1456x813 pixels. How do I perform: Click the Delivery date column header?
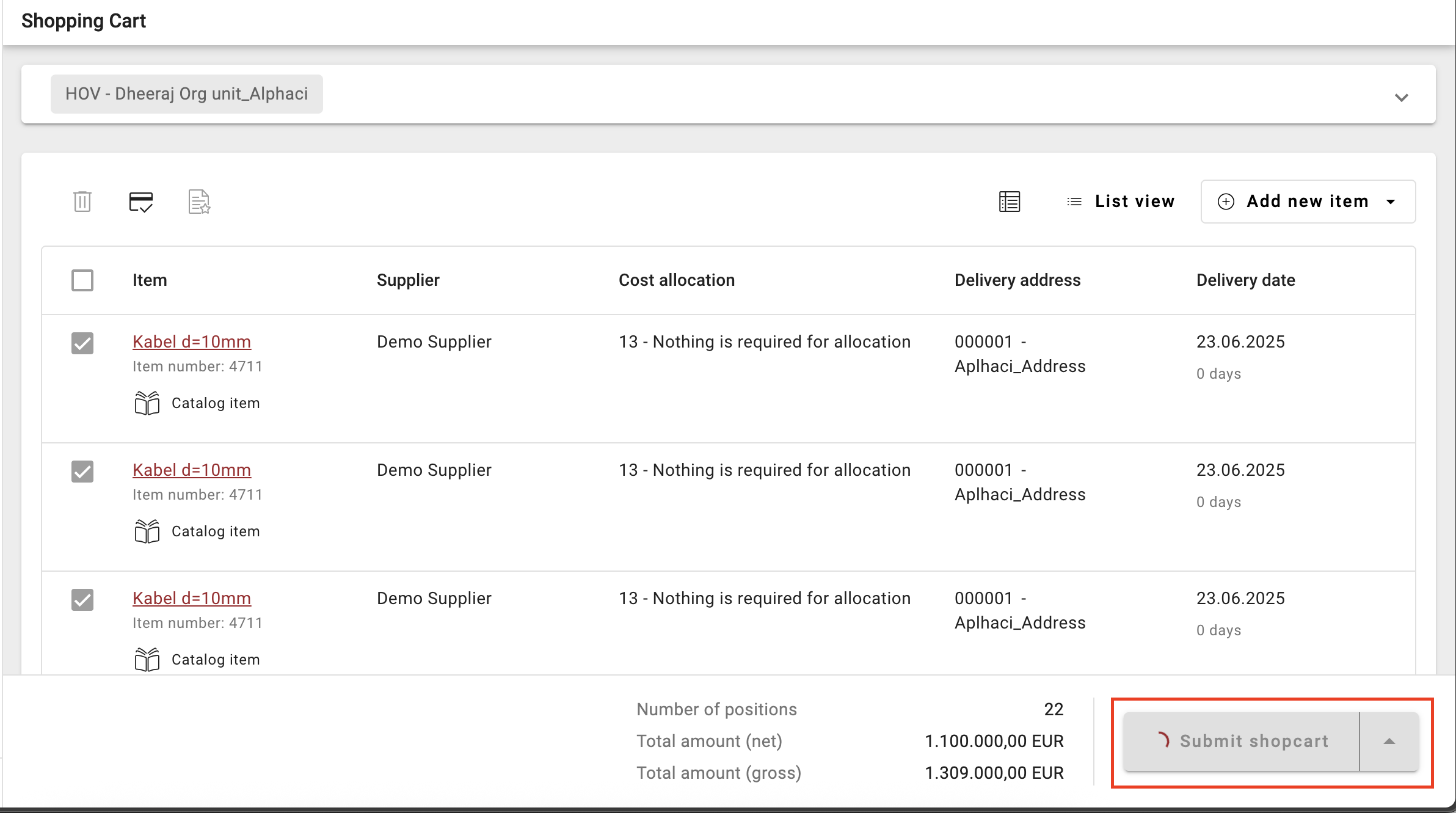[x=1245, y=280]
